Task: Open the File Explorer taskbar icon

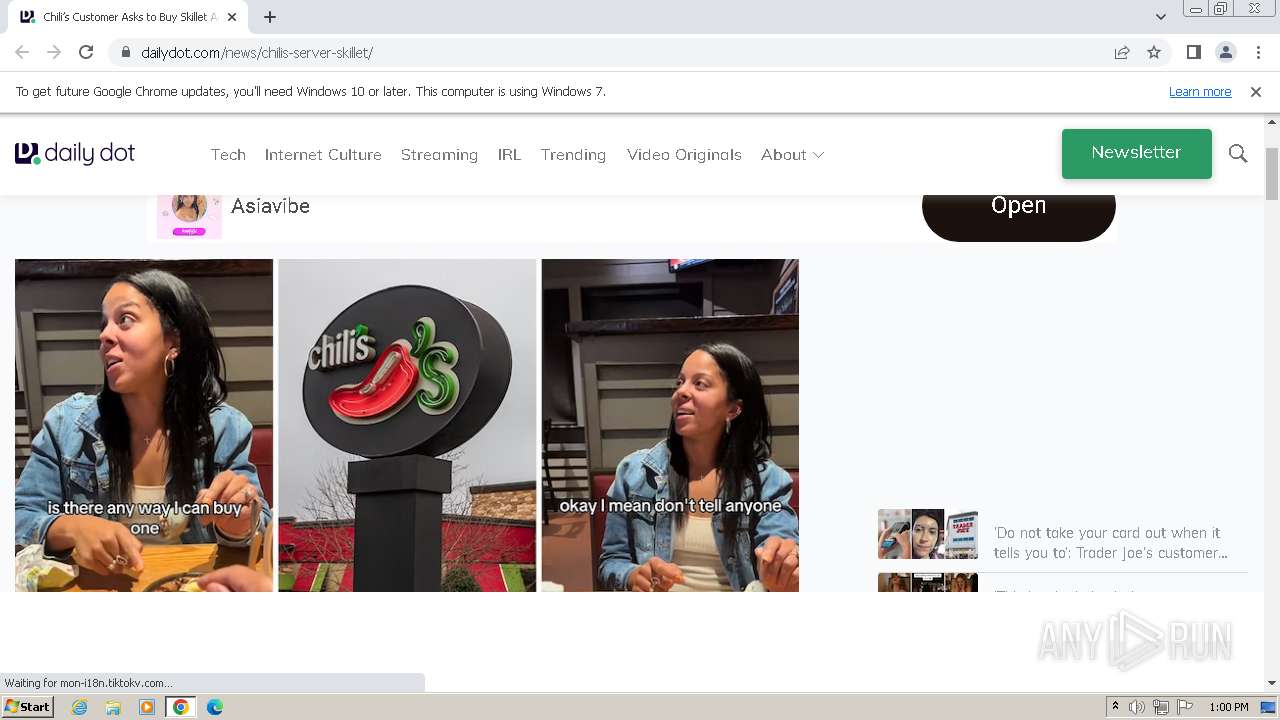Action: coord(113,707)
